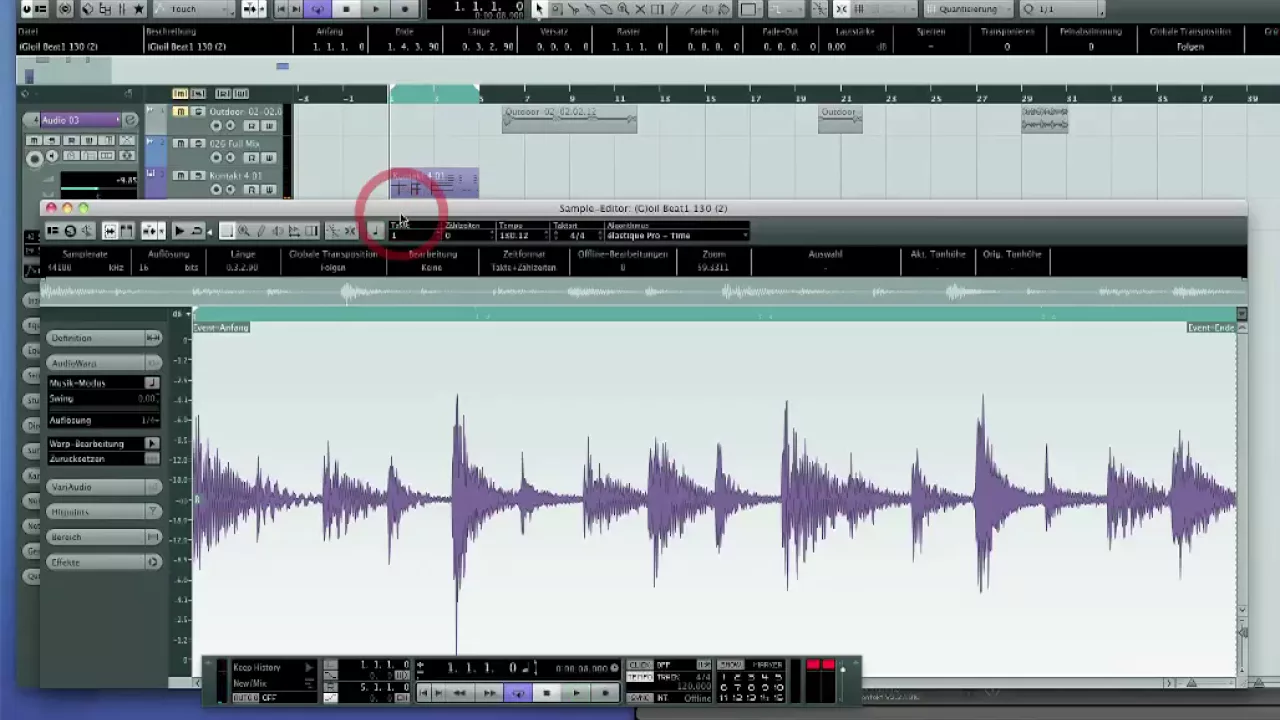Viewport: 1280px width, 720px height.
Task: Toggle the Cycle button in main toolbar
Action: [318, 9]
